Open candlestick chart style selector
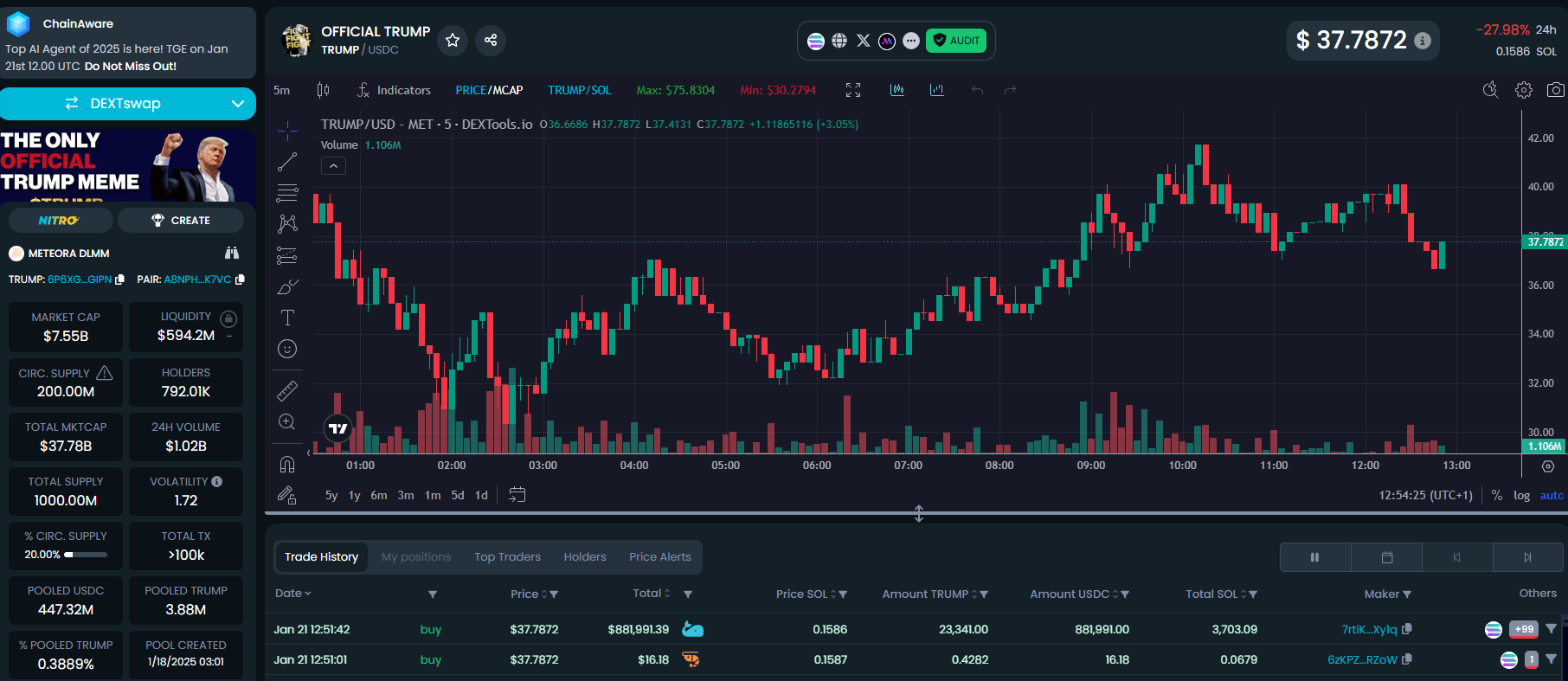This screenshot has width=1568, height=681. tap(323, 90)
